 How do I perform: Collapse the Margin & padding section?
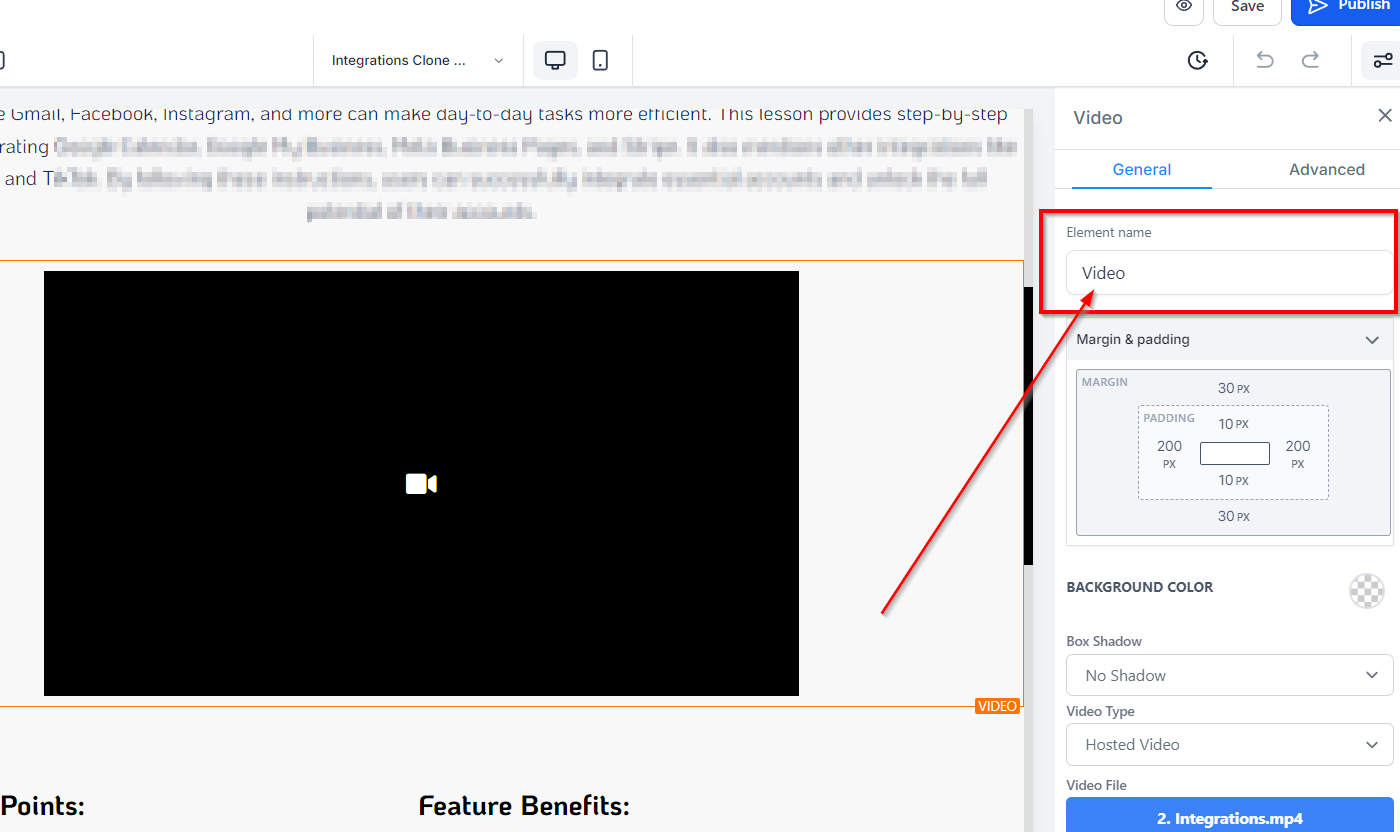[x=1371, y=340]
